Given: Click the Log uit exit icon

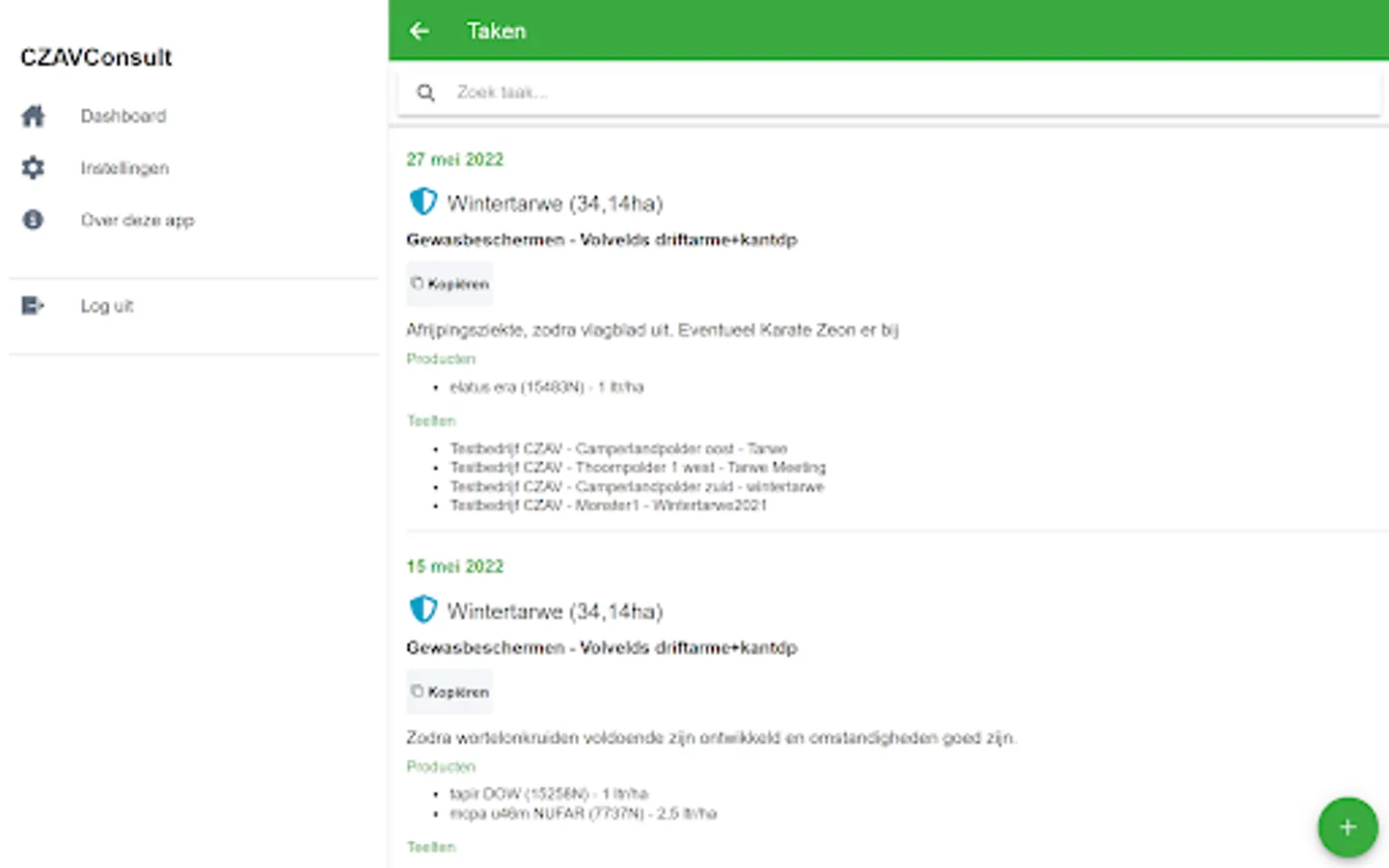Looking at the screenshot, I should click(33, 306).
